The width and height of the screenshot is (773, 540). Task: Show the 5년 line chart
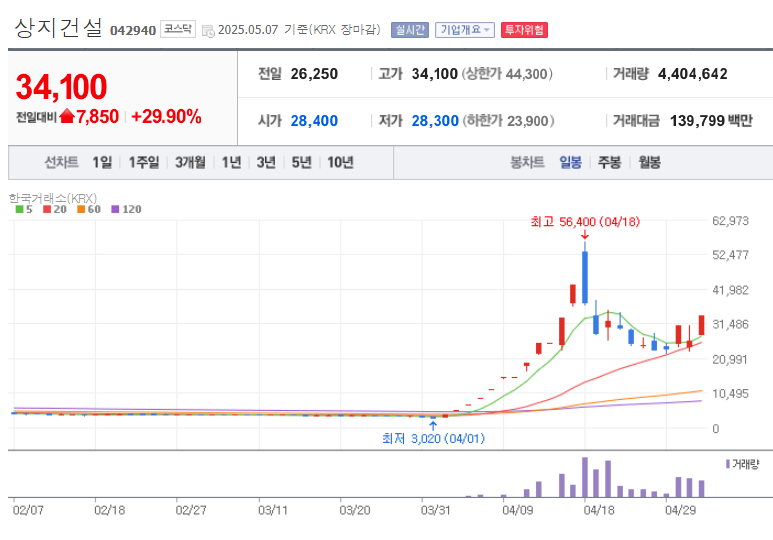click(301, 162)
